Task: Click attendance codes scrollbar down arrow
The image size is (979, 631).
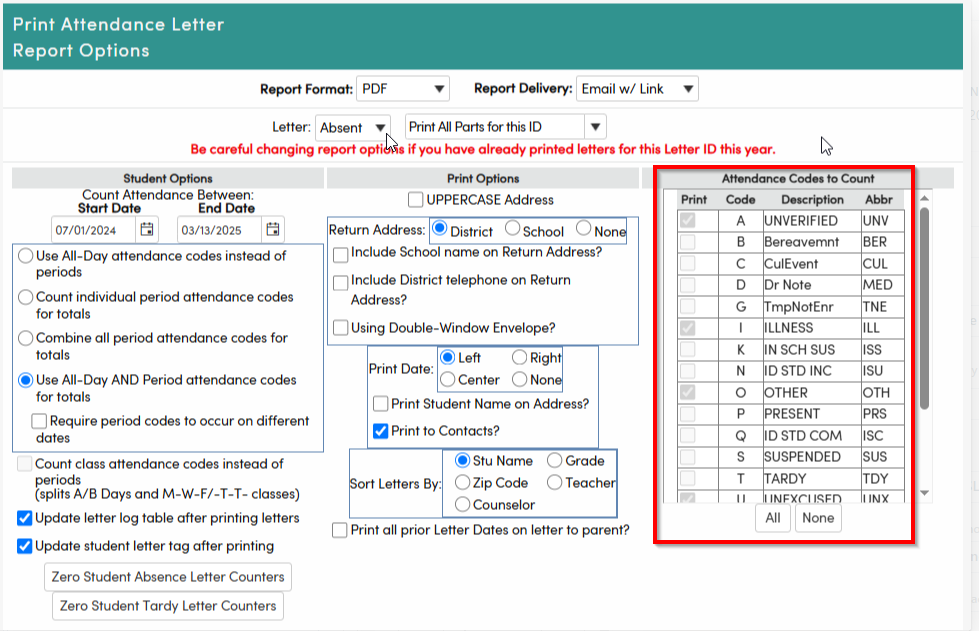Action: tap(925, 493)
